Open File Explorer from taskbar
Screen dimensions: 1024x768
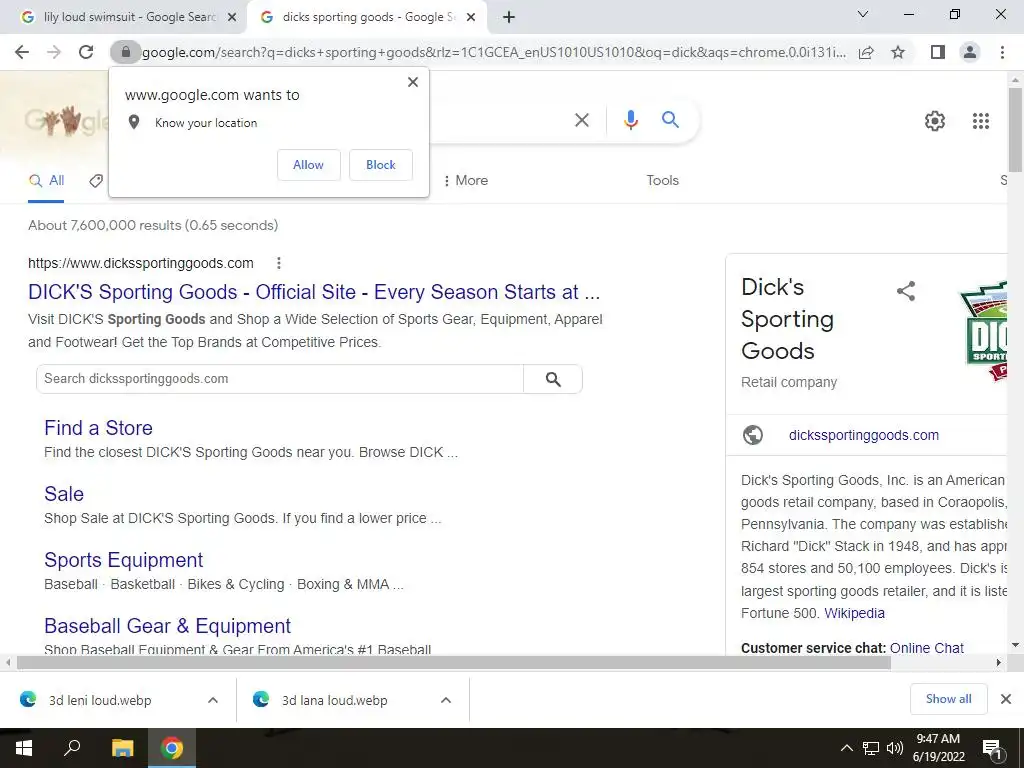[x=122, y=748]
